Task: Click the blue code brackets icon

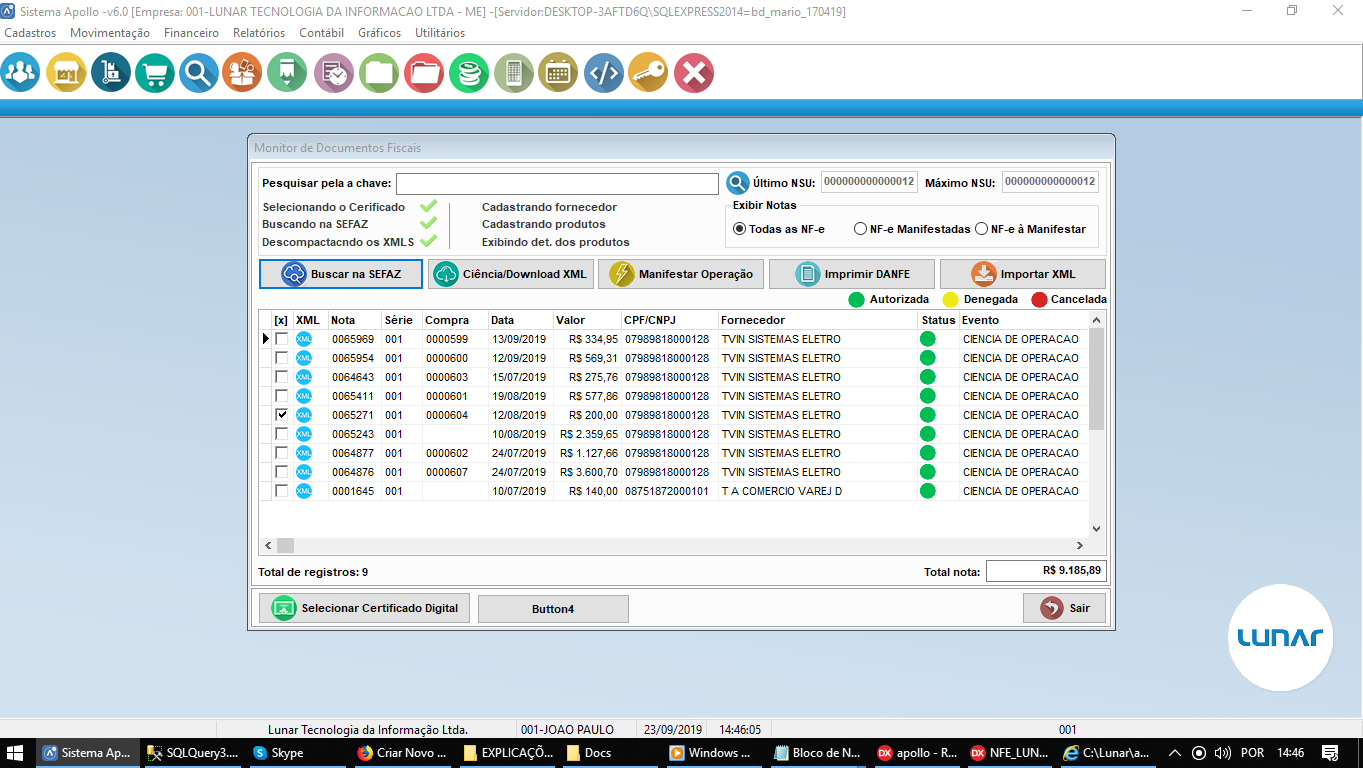Action: pos(603,73)
